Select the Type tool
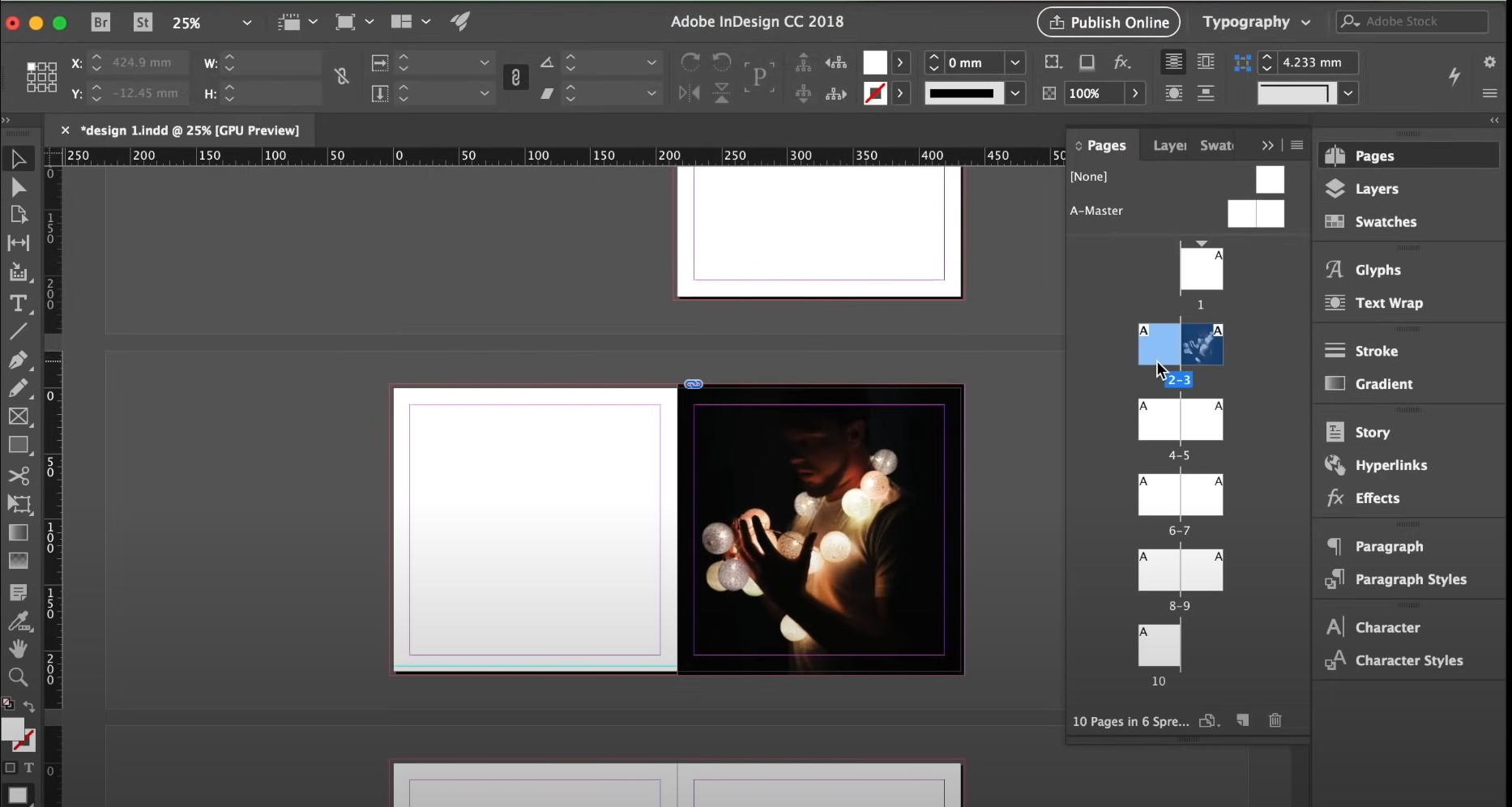Viewport: 1512px width, 807px height. (x=19, y=304)
